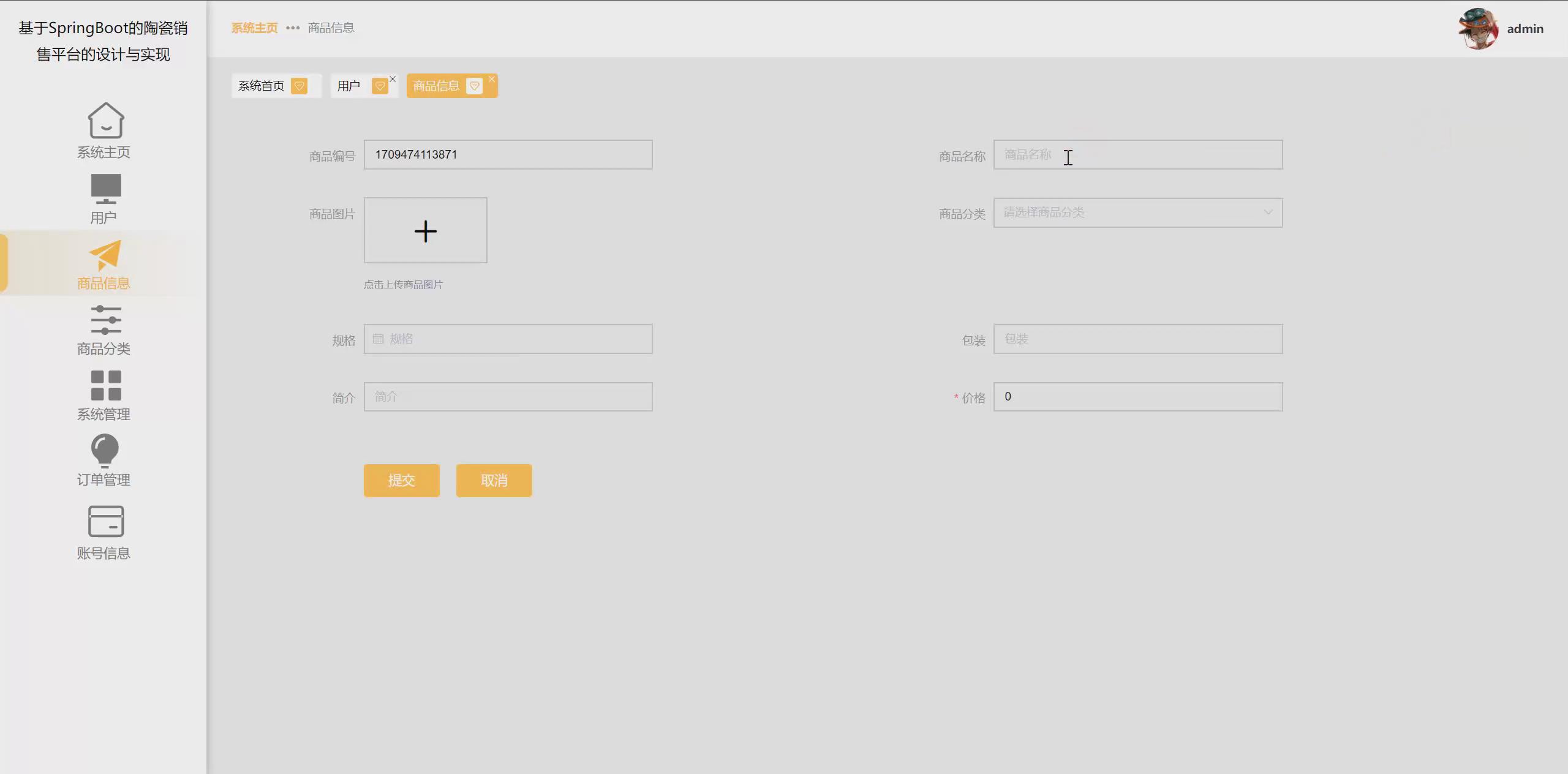This screenshot has width=1568, height=774.
Task: Click the 账号信息 card icon
Action: [105, 521]
